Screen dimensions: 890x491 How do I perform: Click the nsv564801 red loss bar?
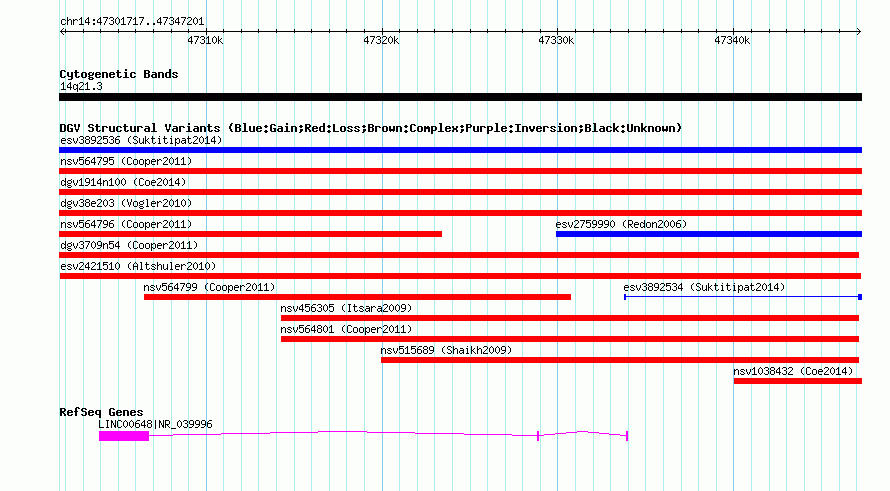point(570,339)
